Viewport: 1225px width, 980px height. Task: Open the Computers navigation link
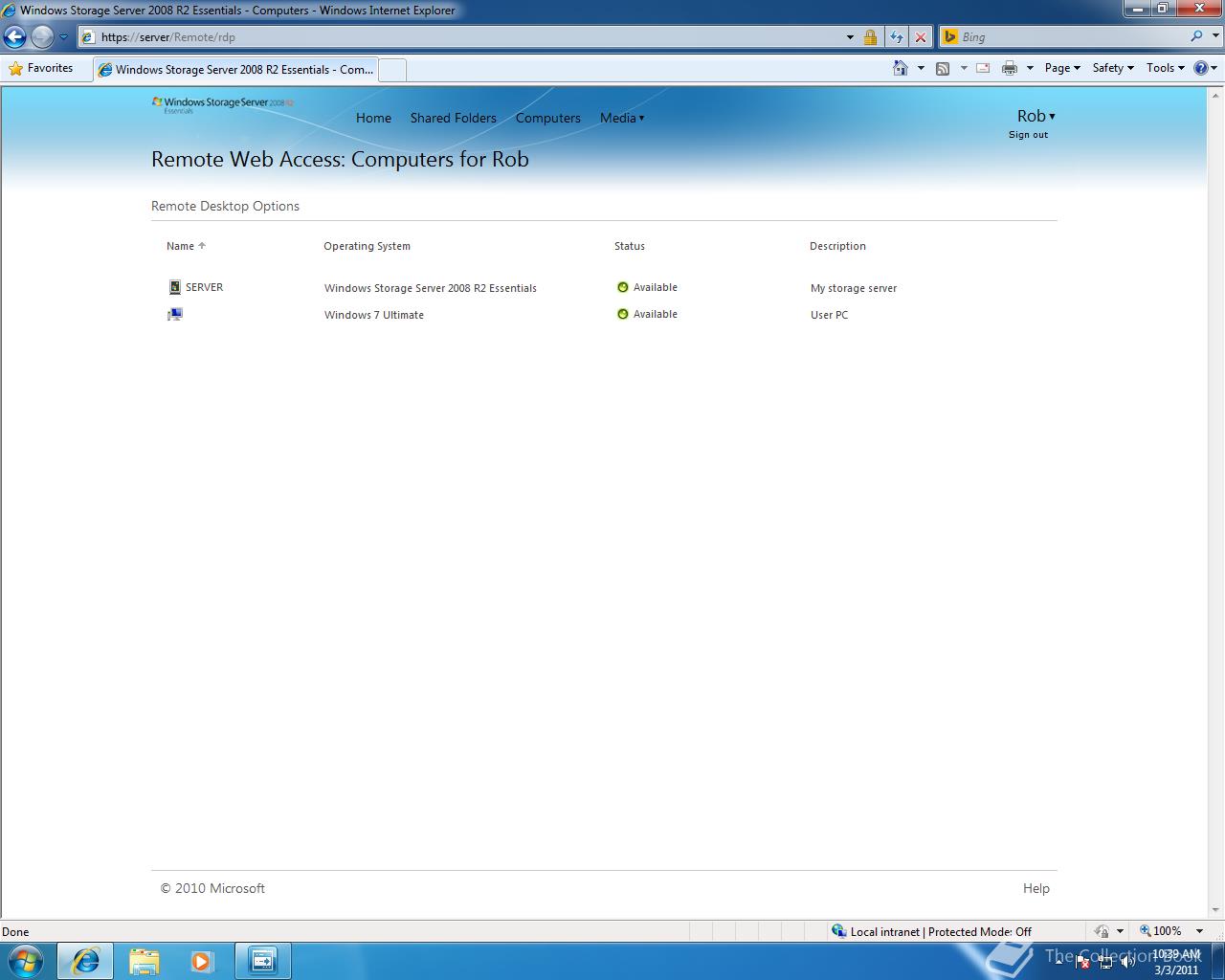click(x=547, y=118)
